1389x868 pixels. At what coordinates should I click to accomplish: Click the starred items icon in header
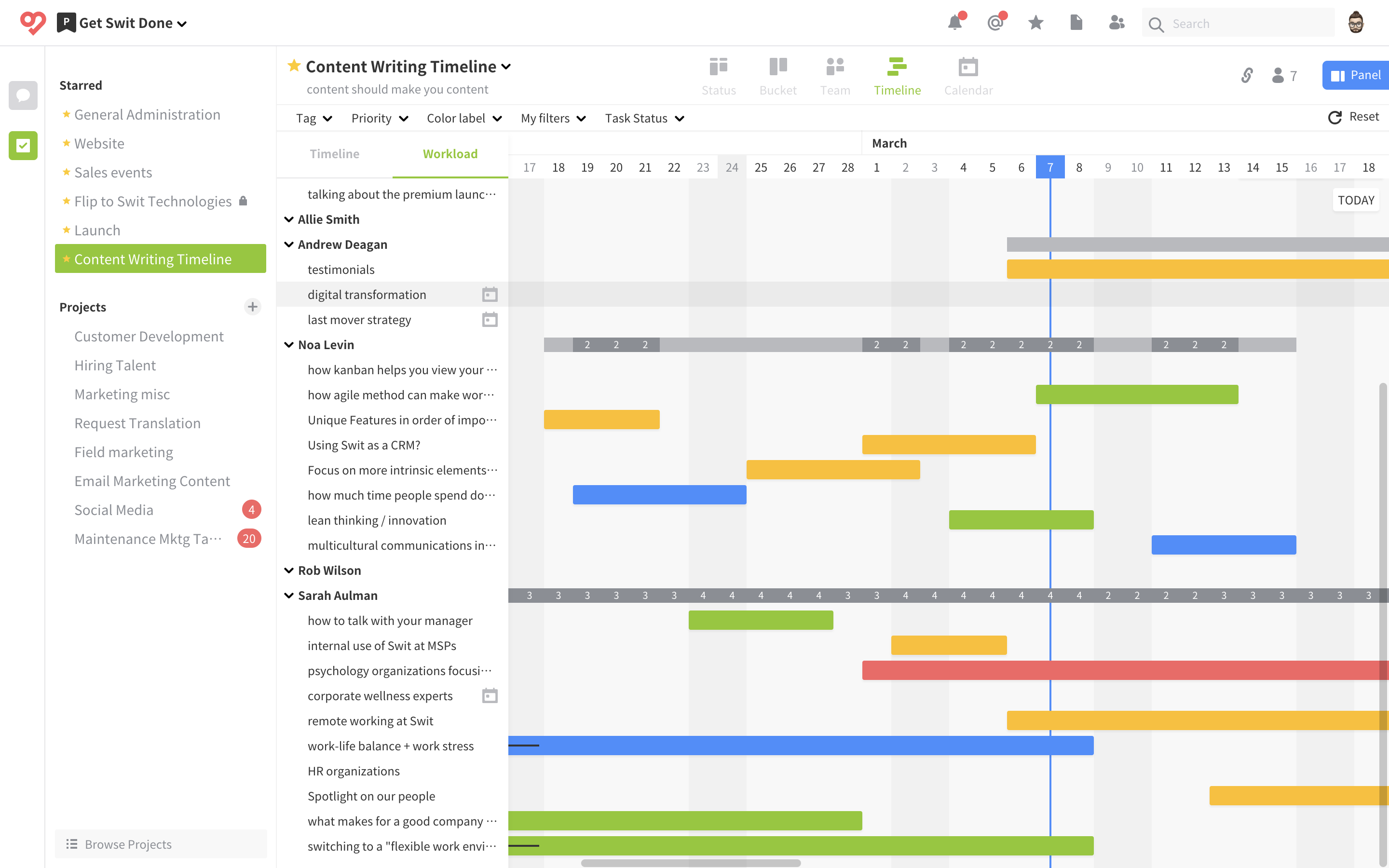tap(1035, 23)
